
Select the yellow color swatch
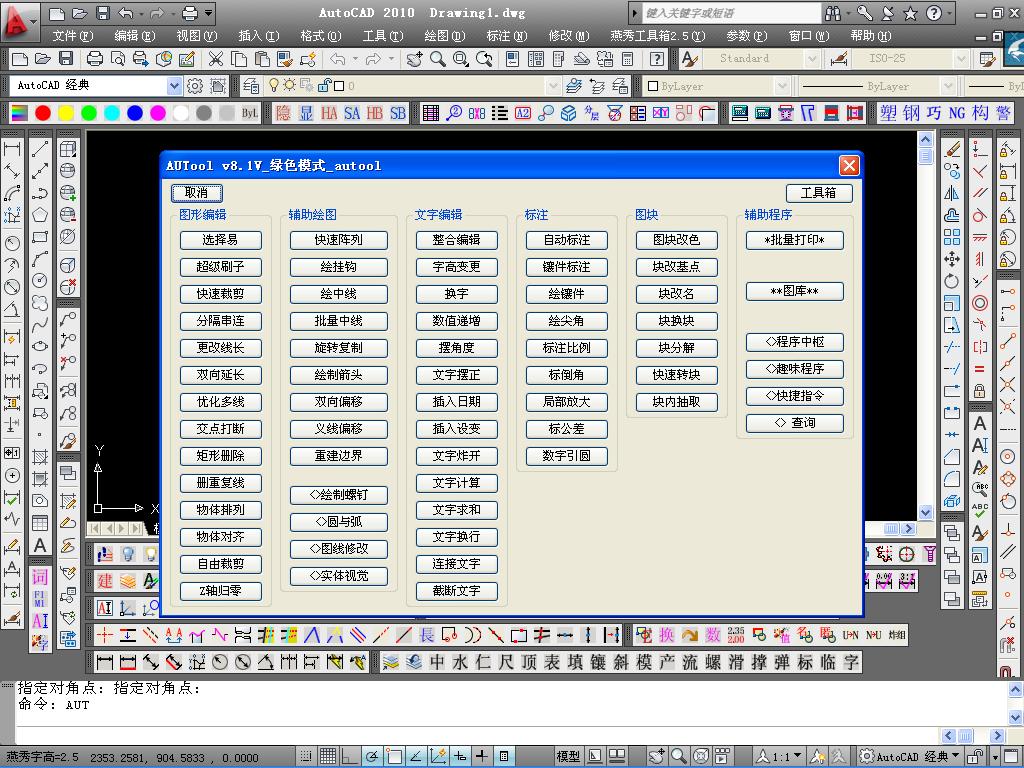[66, 113]
